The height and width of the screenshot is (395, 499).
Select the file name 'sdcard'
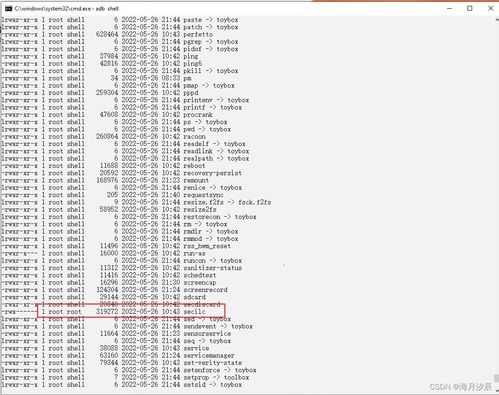point(194,297)
